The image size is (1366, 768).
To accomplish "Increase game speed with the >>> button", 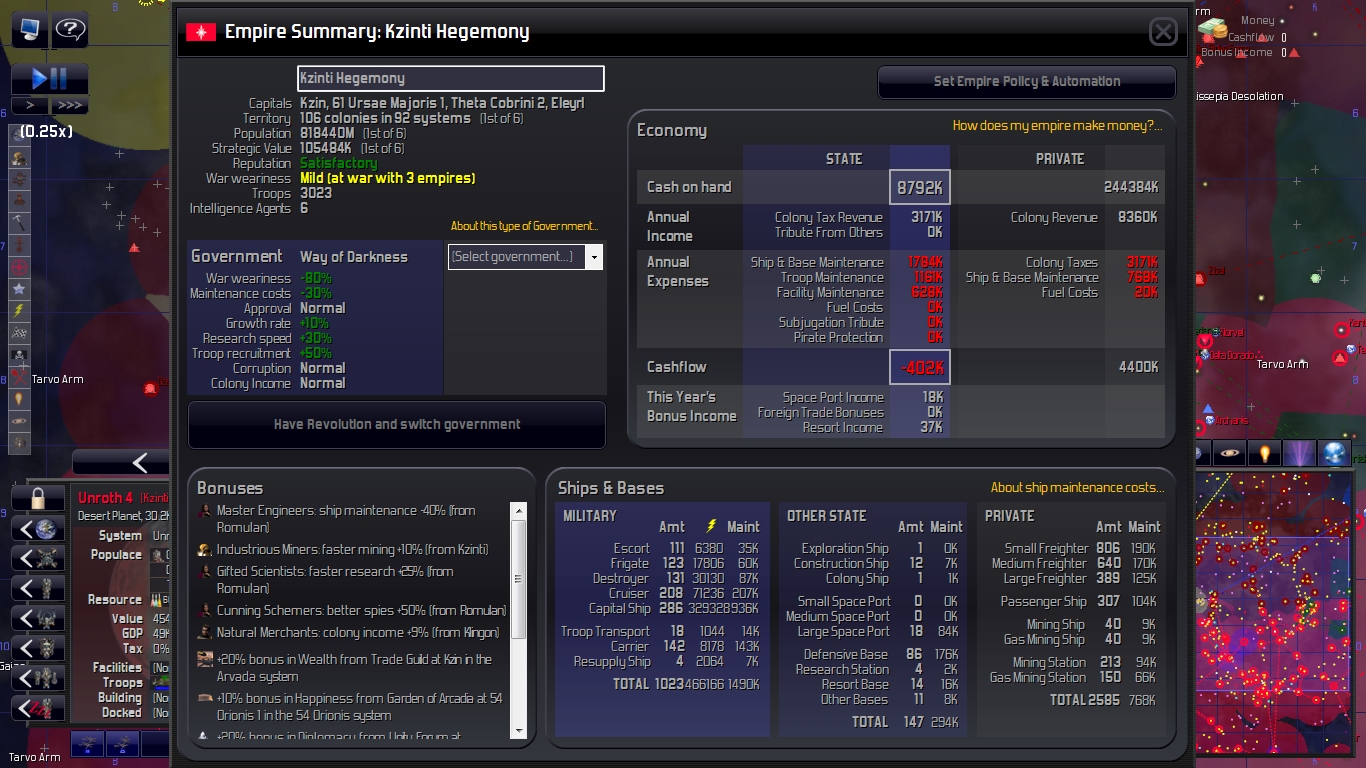I will pyautogui.click(x=69, y=105).
